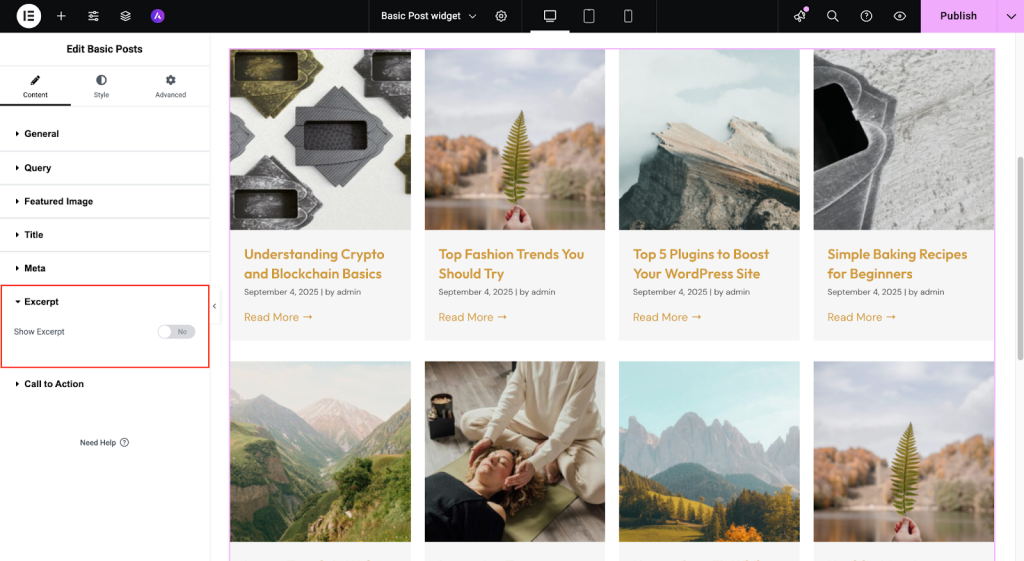Click the Elementor logo icon
Screen dimensions: 1024x561
point(29,16)
